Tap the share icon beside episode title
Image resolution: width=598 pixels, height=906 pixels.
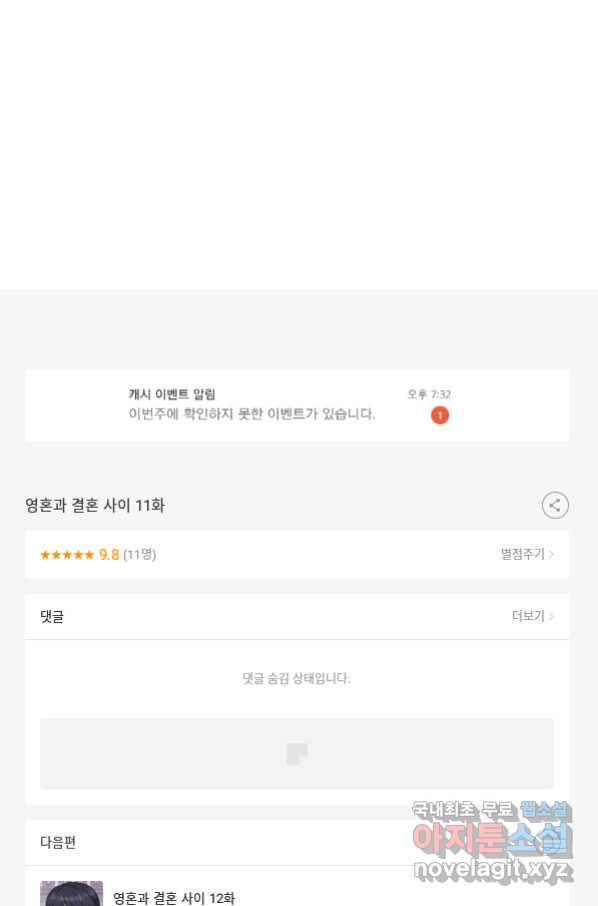tap(555, 506)
